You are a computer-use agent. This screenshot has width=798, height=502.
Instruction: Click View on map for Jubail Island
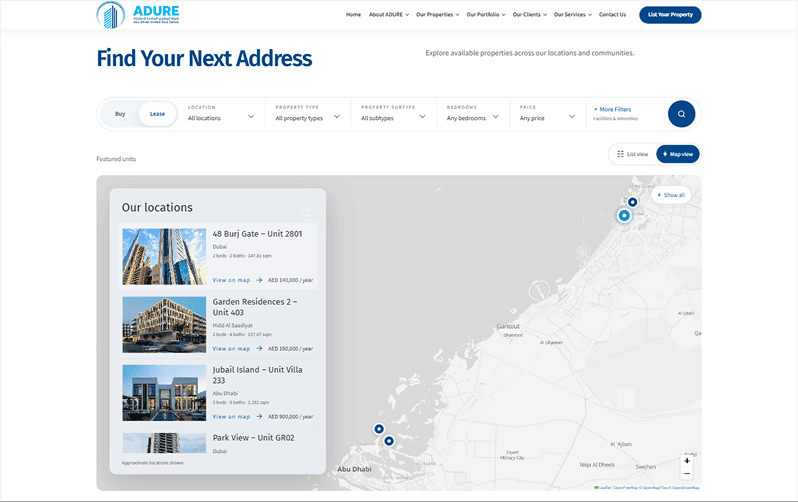pos(237,416)
